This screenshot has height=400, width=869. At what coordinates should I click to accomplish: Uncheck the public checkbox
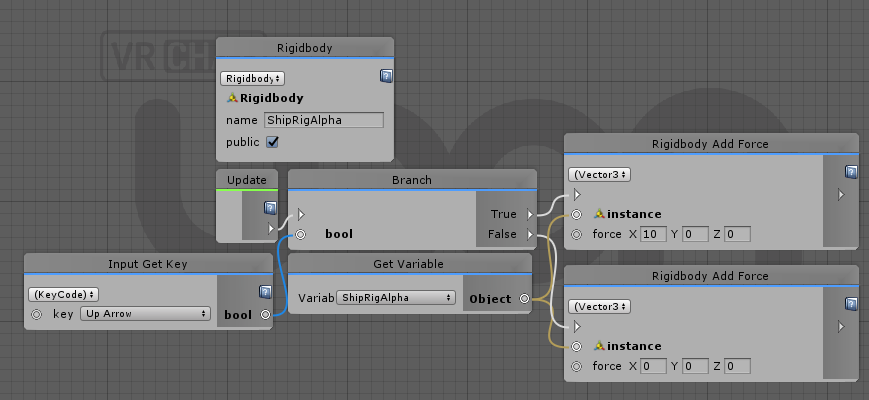click(272, 142)
